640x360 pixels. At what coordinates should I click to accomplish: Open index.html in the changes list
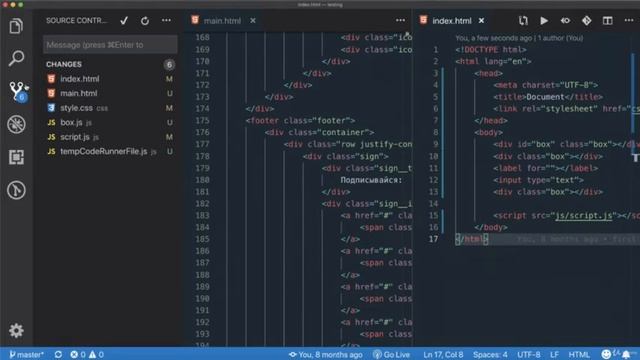tap(110, 79)
